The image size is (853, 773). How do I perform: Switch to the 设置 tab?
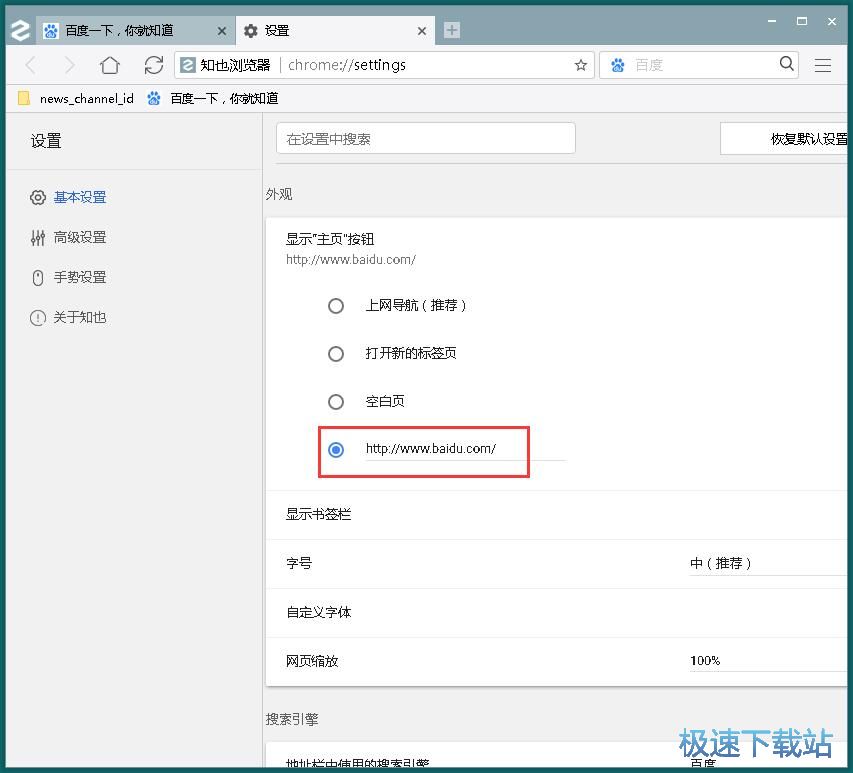click(335, 30)
